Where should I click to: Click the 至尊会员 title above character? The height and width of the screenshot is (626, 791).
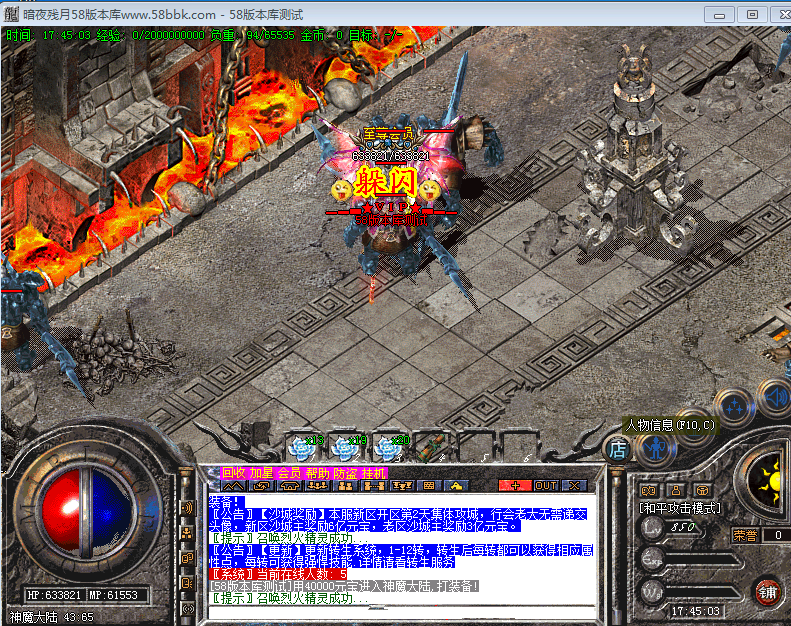pos(388,134)
